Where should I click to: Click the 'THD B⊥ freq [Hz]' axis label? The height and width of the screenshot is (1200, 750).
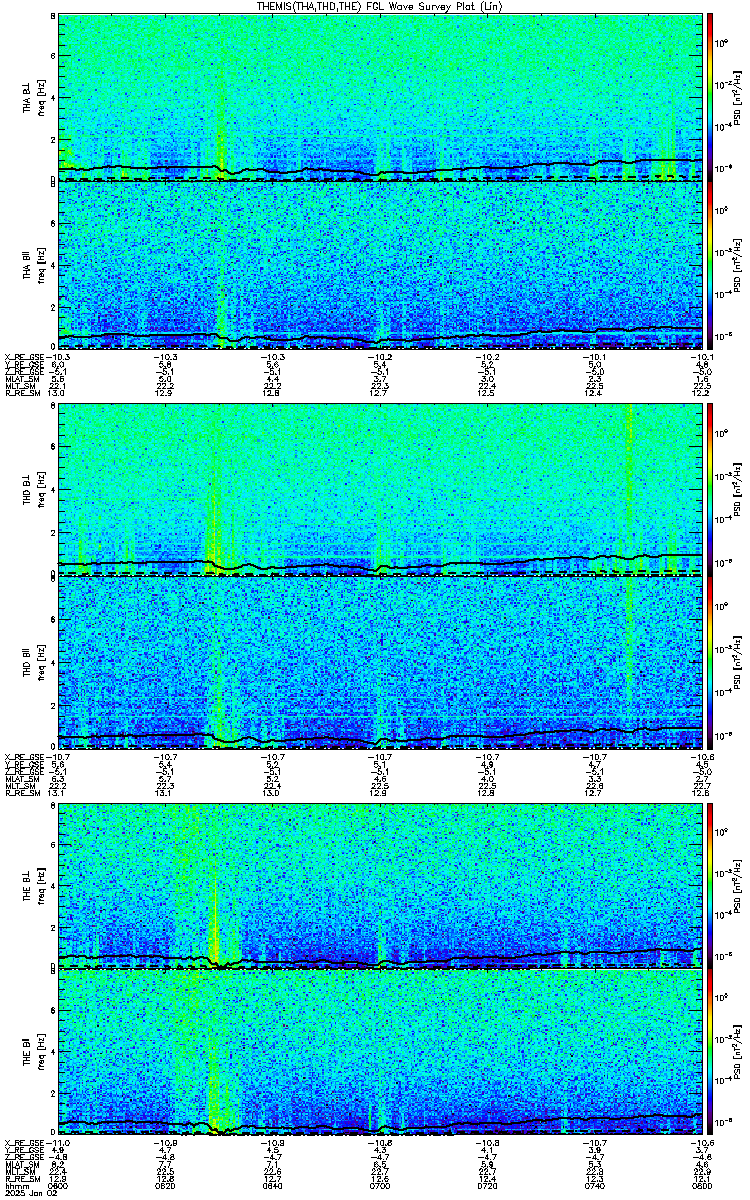[x=35, y=489]
